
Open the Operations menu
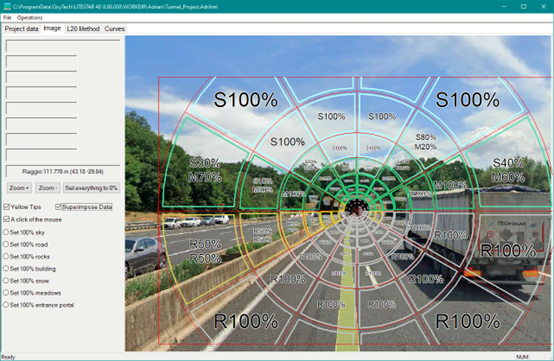[x=30, y=18]
